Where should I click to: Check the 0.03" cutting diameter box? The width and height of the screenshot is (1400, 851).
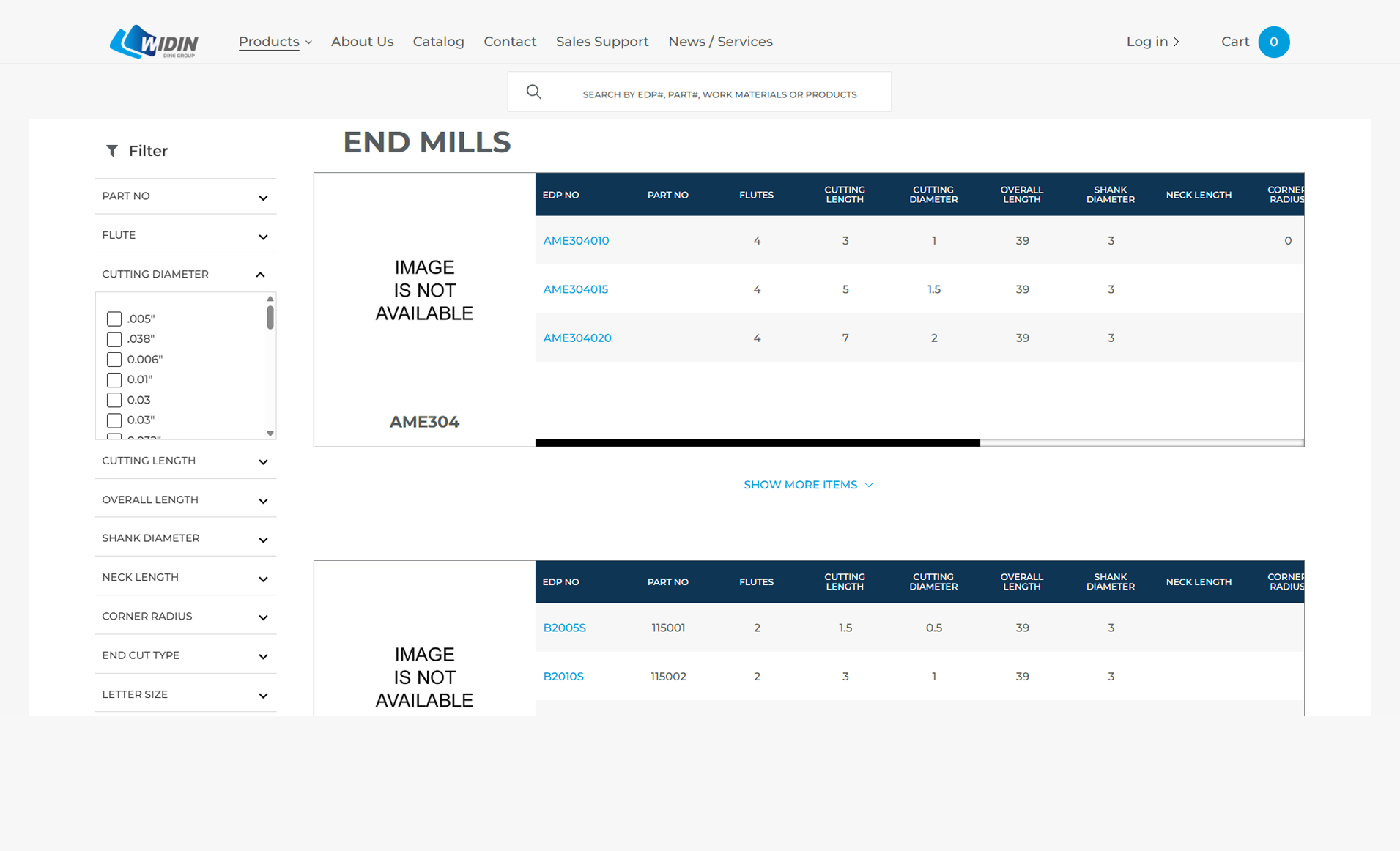coord(114,420)
